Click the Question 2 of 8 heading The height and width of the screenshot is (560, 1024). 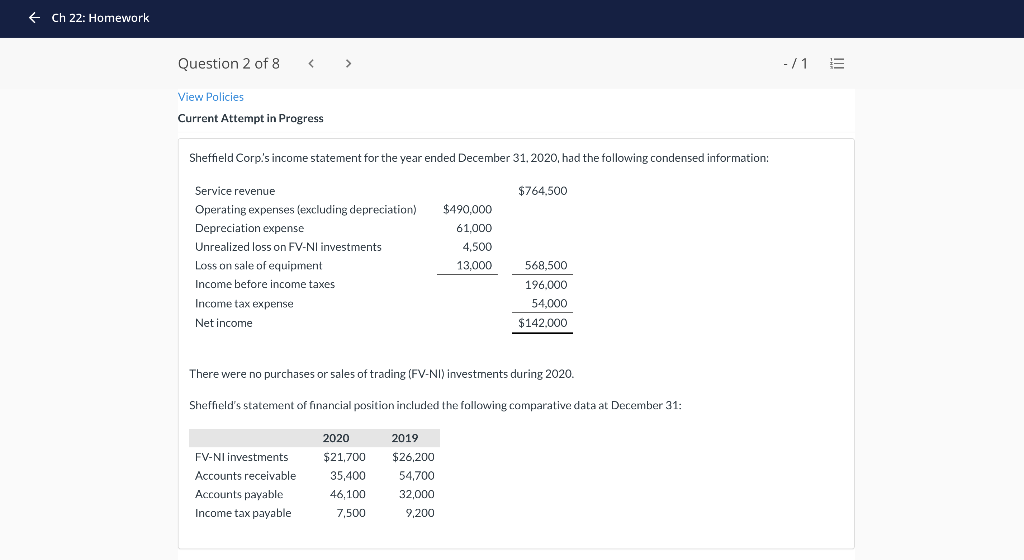coord(229,63)
